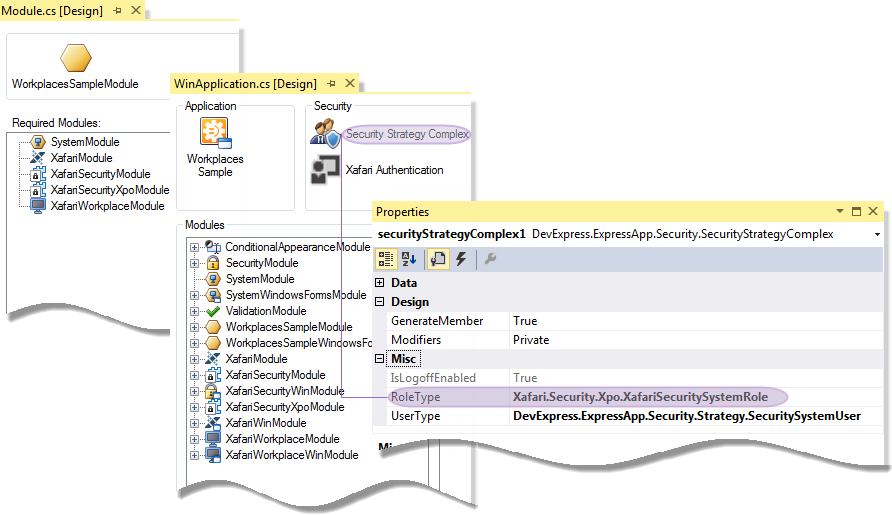Expand the ValidationModule tree node
The image size is (892, 515).
pos(194,311)
